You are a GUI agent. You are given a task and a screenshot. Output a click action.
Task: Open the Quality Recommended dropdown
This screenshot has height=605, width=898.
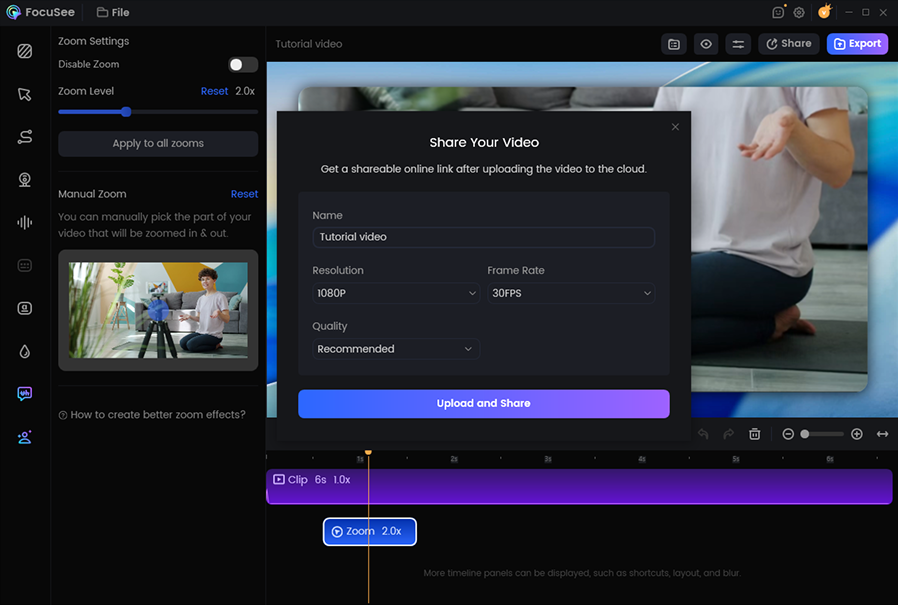[x=396, y=349]
